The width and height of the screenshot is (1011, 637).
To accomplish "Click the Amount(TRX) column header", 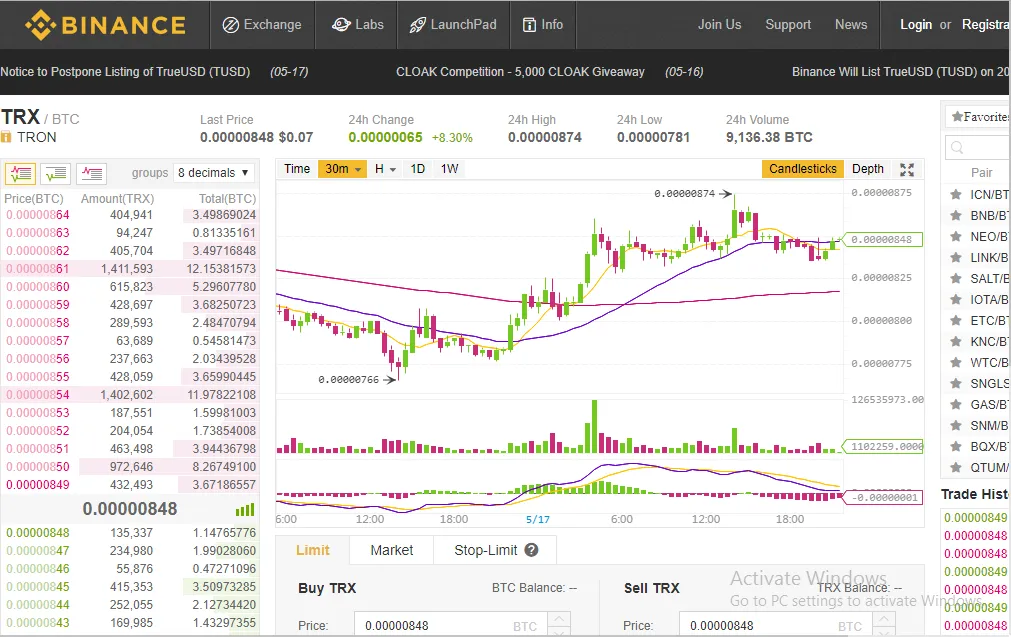I will 117,199.
